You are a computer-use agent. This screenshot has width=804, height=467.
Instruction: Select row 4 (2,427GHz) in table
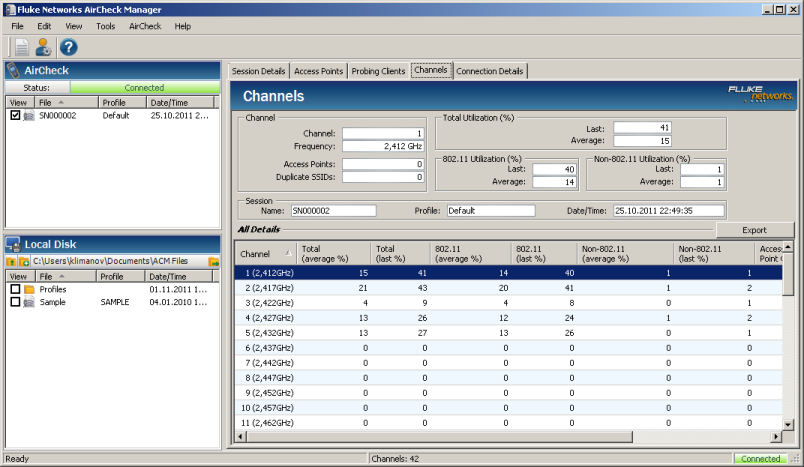coord(509,318)
